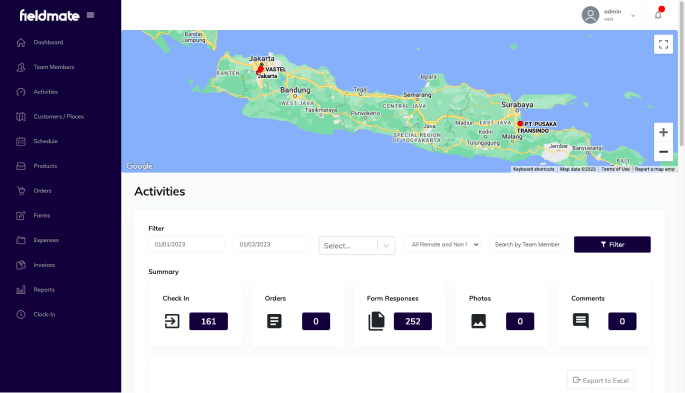Zoom out on the map
The height and width of the screenshot is (393, 685).
click(x=663, y=152)
